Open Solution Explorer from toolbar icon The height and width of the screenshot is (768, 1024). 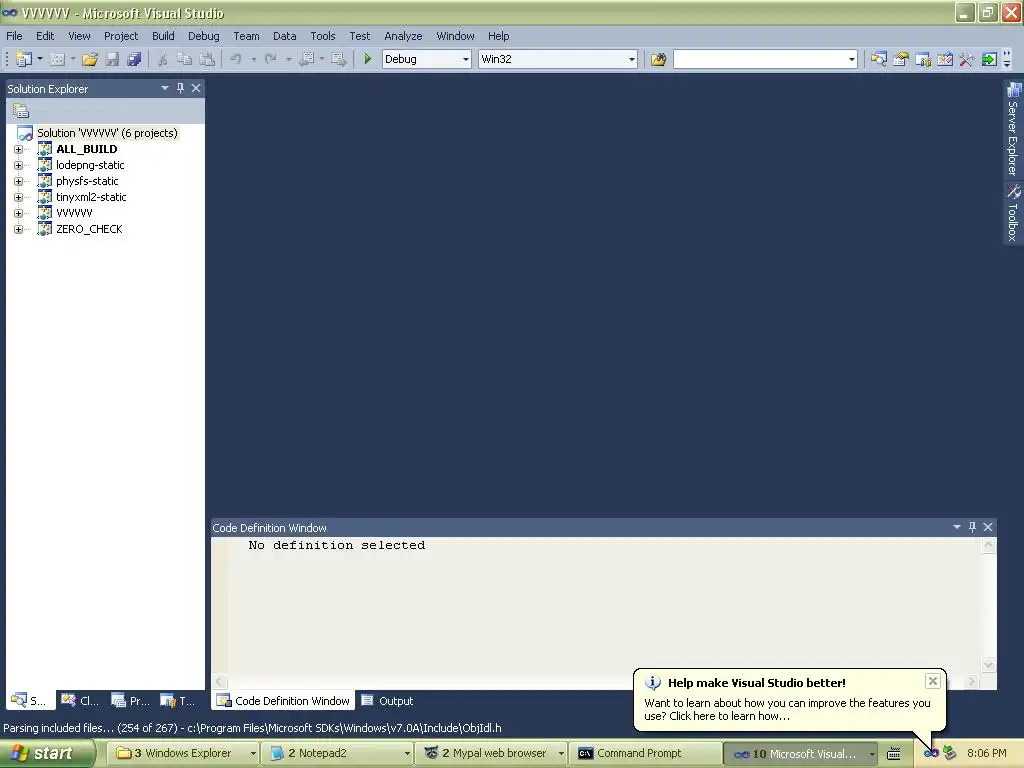(x=878, y=59)
